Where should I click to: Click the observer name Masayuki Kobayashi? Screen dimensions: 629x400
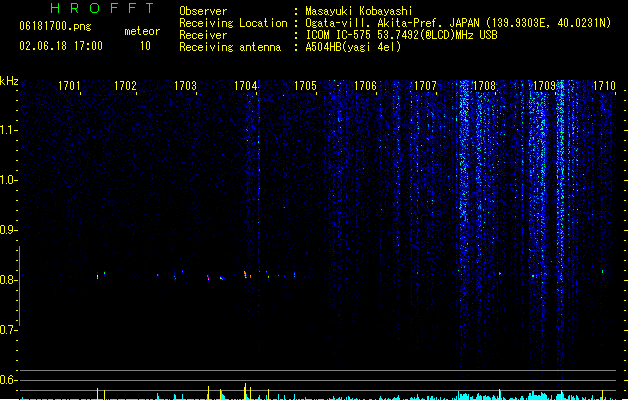pos(359,11)
